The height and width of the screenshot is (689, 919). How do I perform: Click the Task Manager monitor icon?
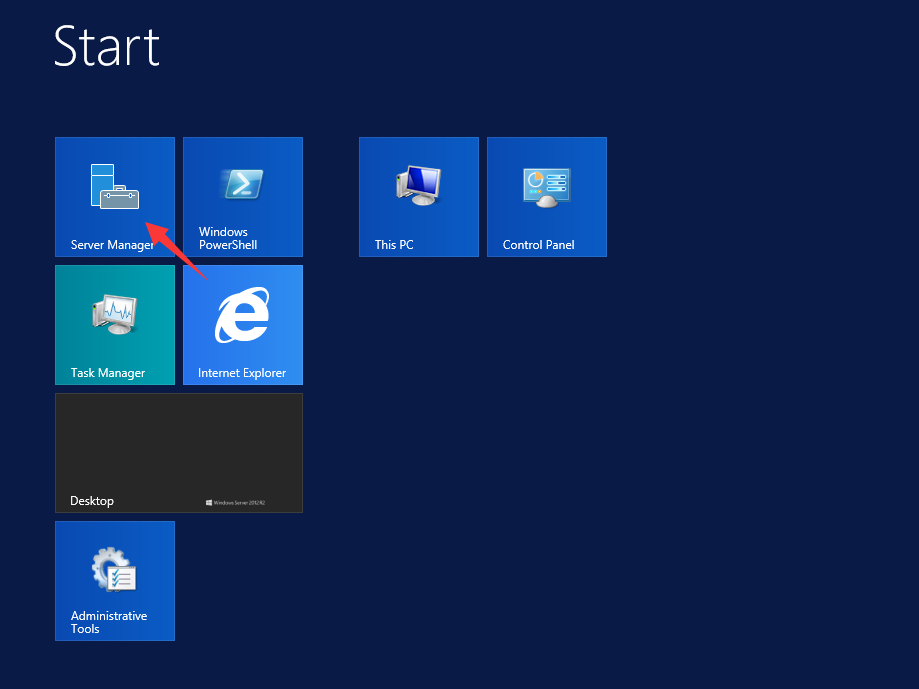(114, 314)
